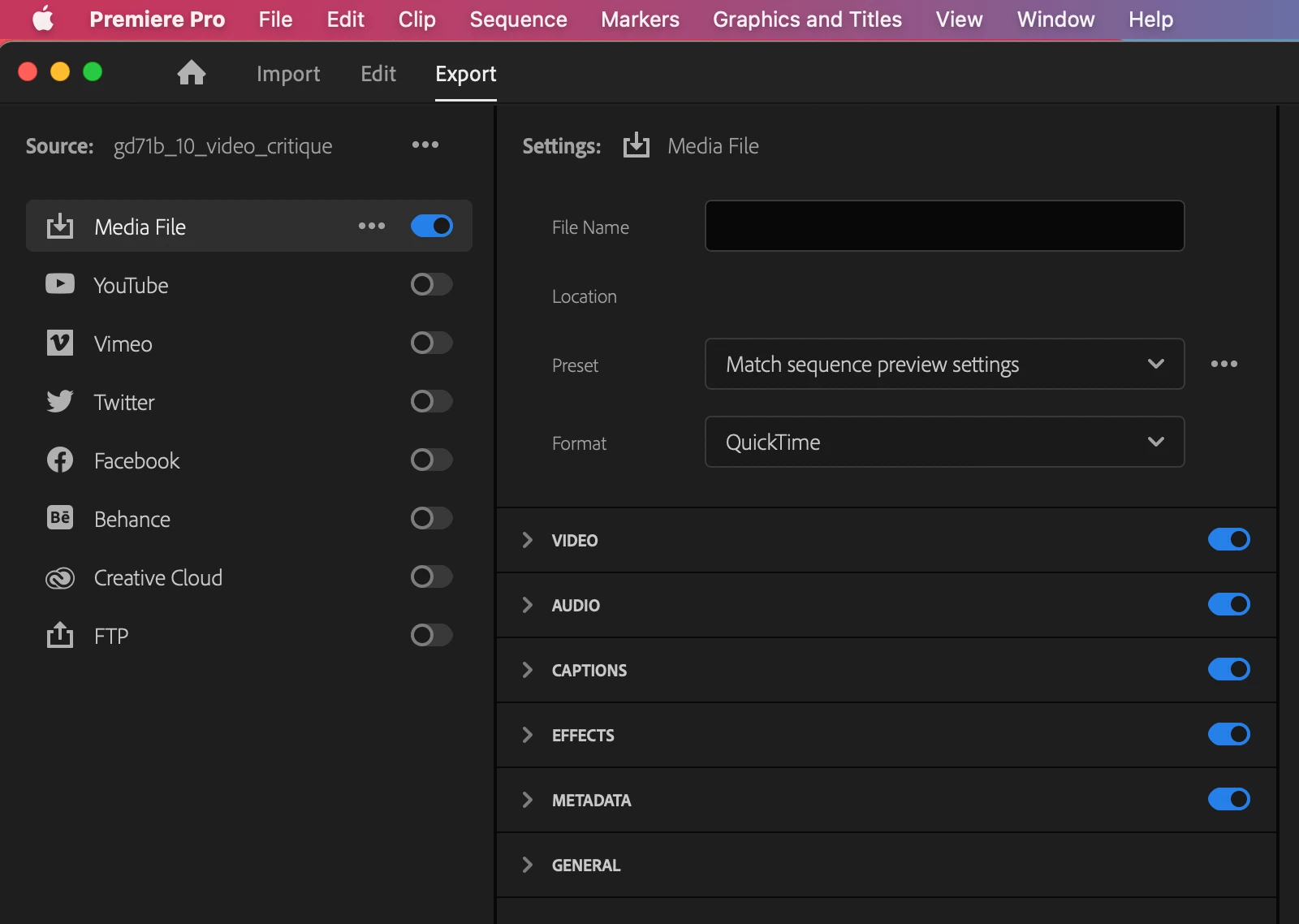Enable the YouTube publish toggle
The width and height of the screenshot is (1299, 924).
pos(432,284)
